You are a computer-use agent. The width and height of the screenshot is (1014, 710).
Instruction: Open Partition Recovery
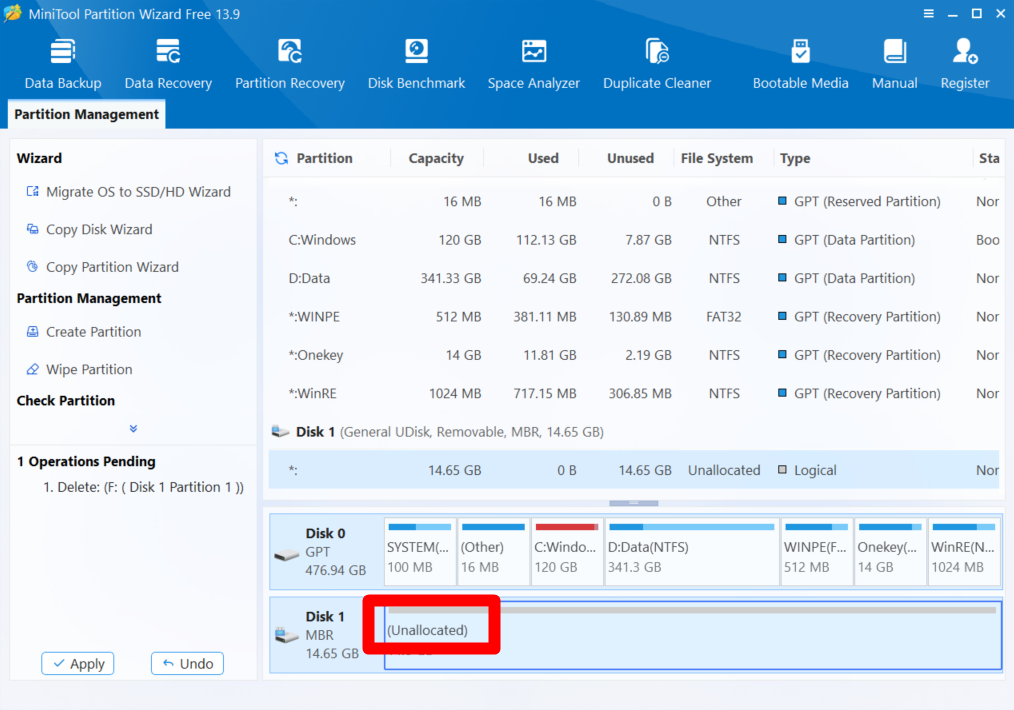tap(290, 64)
